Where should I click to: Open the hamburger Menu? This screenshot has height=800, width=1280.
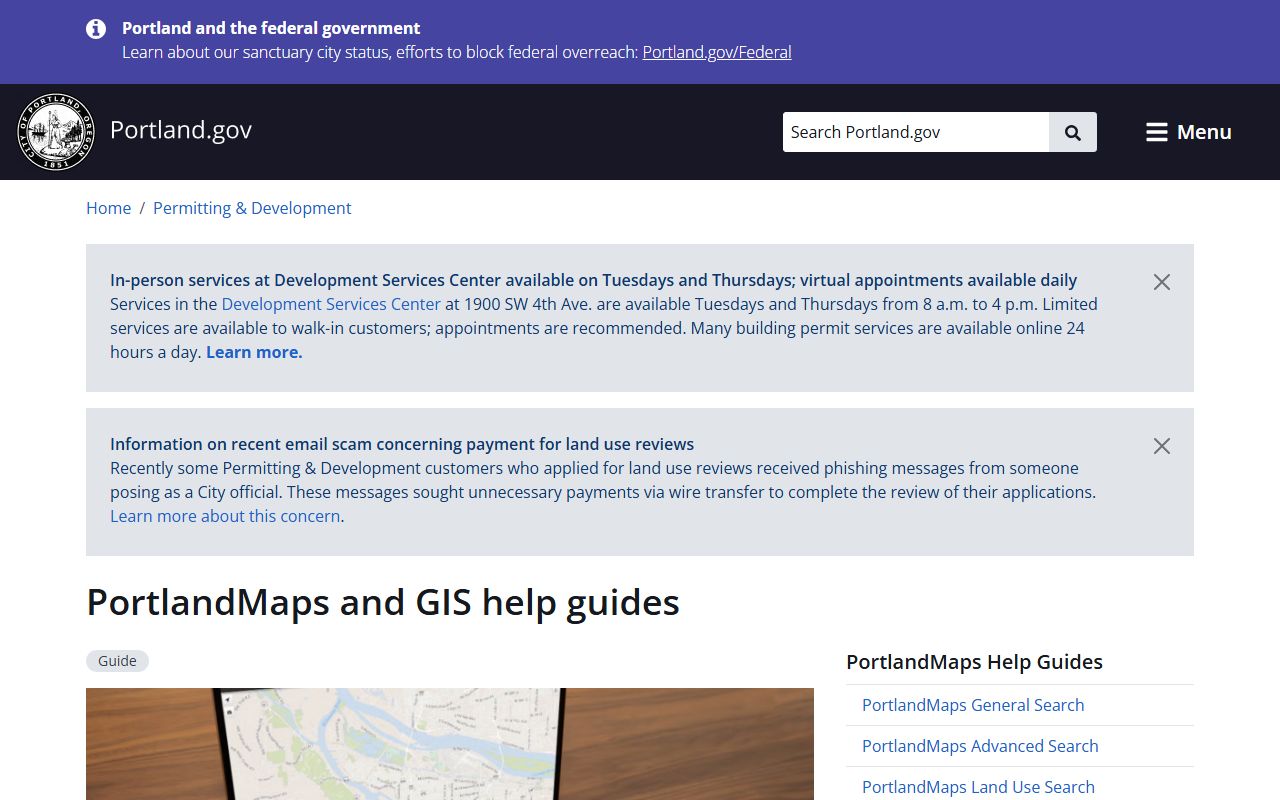[x=1188, y=132]
